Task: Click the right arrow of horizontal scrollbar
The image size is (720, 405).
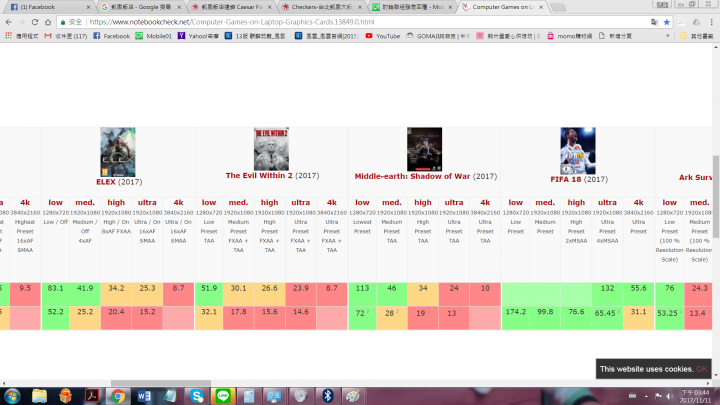Action: click(708, 383)
